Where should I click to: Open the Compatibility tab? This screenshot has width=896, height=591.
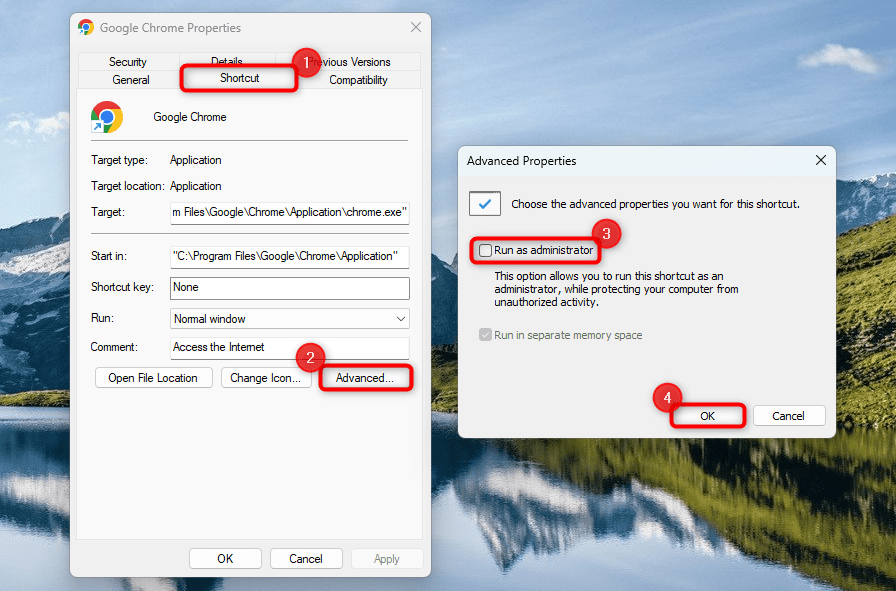coord(358,80)
